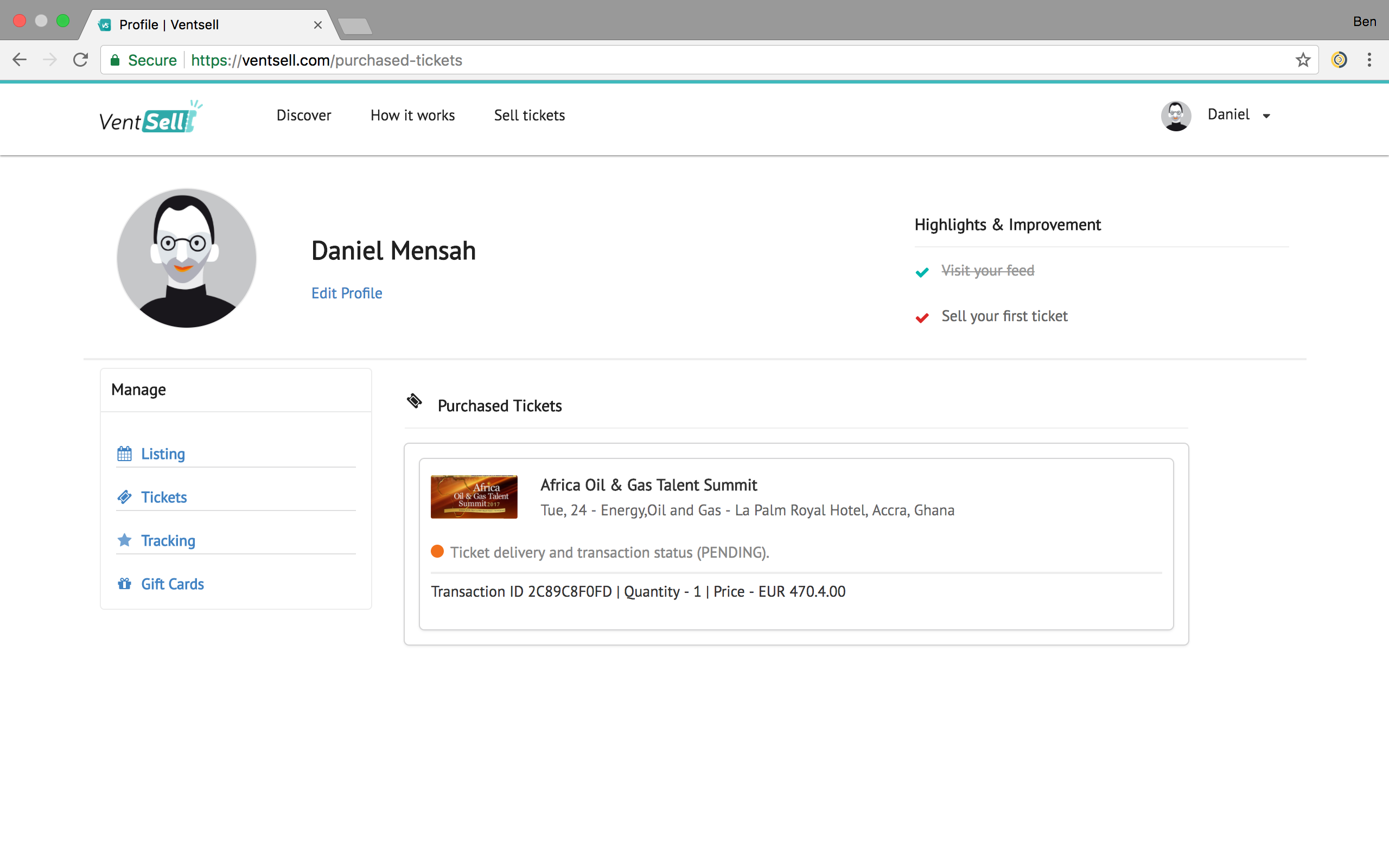This screenshot has width=1389, height=868.
Task: Go to Sell tickets page
Action: pos(529,116)
